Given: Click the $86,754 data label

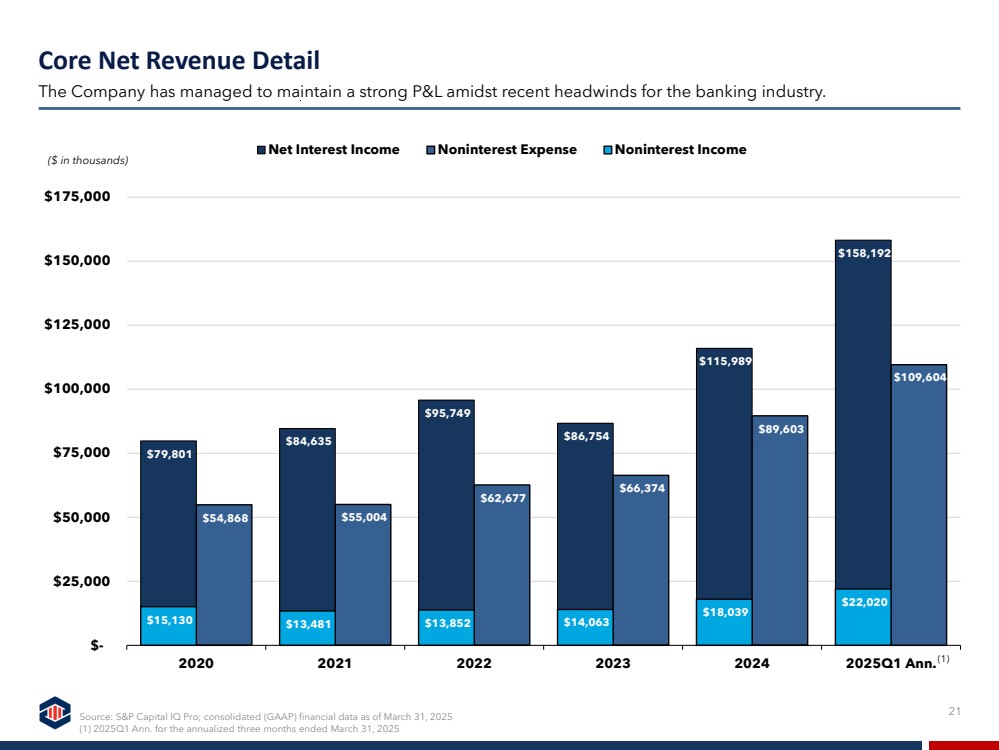Looking at the screenshot, I should pyautogui.click(x=586, y=436).
